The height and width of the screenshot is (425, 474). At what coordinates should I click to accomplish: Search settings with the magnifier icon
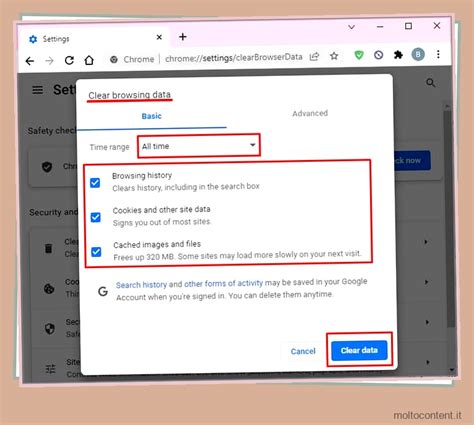click(431, 83)
